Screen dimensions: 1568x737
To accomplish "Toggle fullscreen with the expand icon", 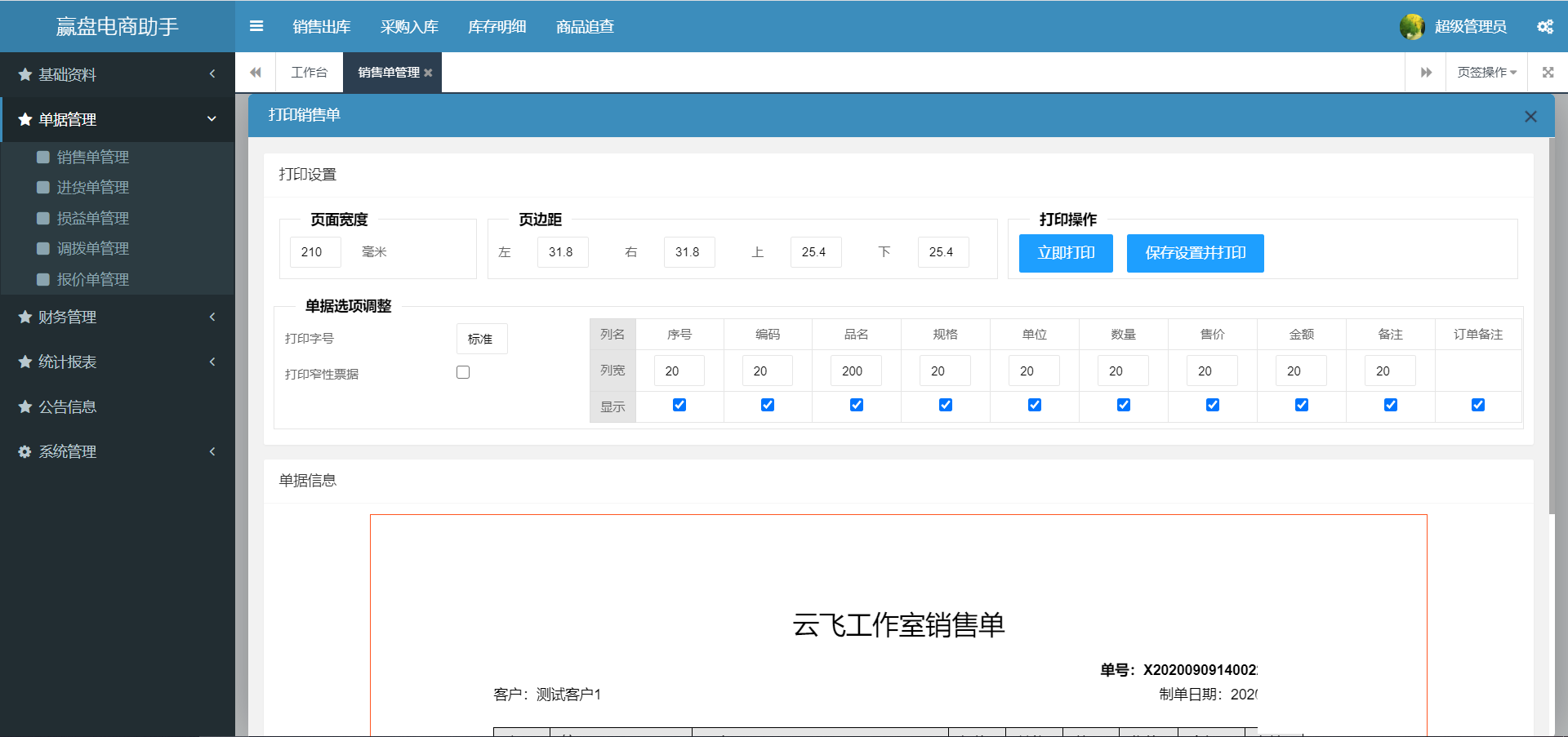I will 1548,73.
